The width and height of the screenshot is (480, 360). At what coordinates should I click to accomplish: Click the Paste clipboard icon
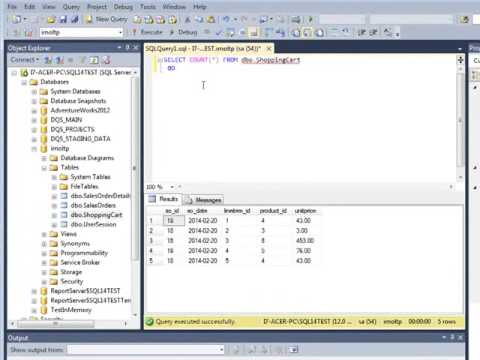pos(211,20)
